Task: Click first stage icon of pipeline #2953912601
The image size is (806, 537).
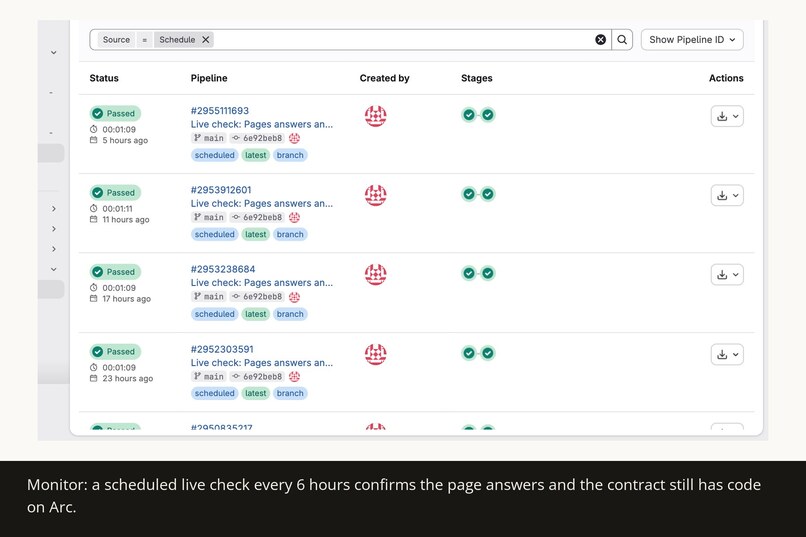Action: [x=469, y=194]
